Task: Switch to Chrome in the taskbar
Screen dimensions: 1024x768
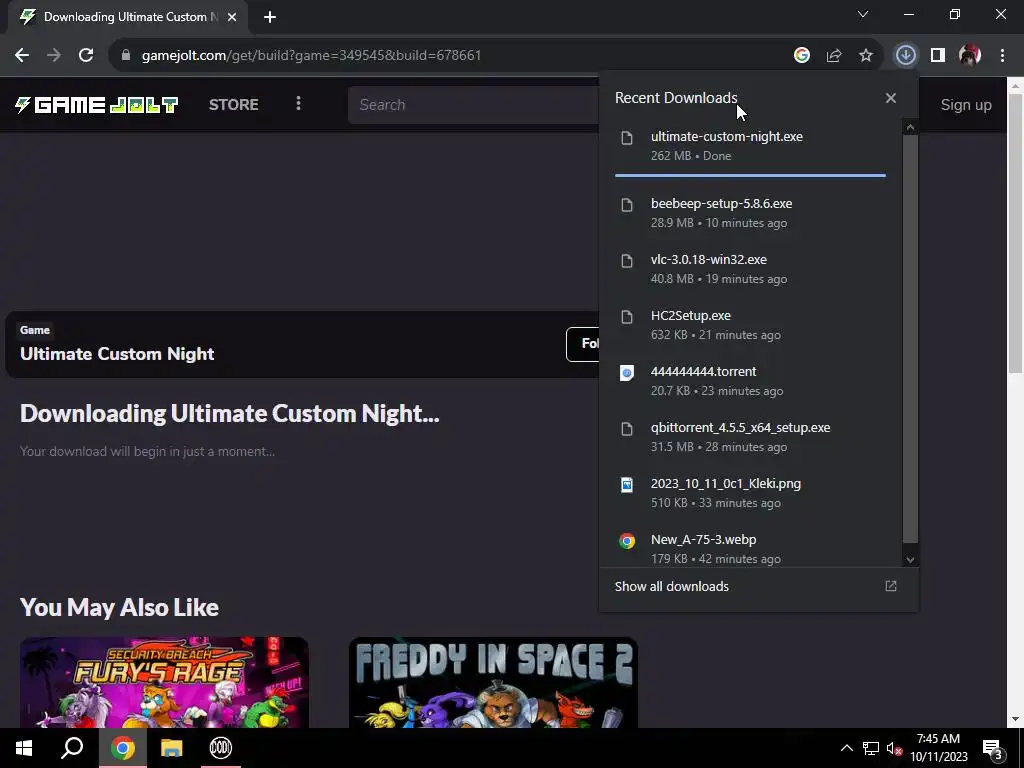Action: pos(122,748)
